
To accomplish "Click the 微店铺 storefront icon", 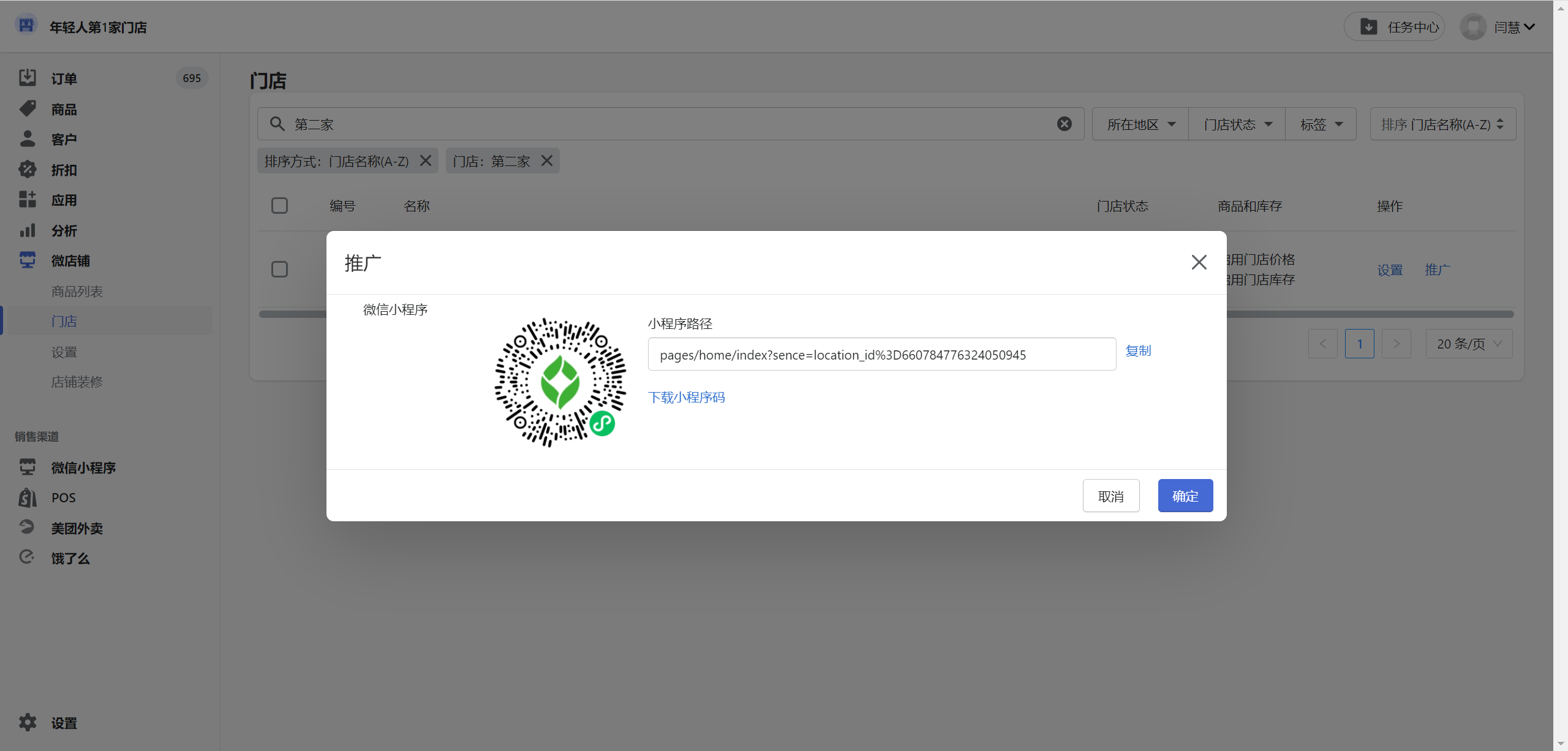I will [27, 260].
